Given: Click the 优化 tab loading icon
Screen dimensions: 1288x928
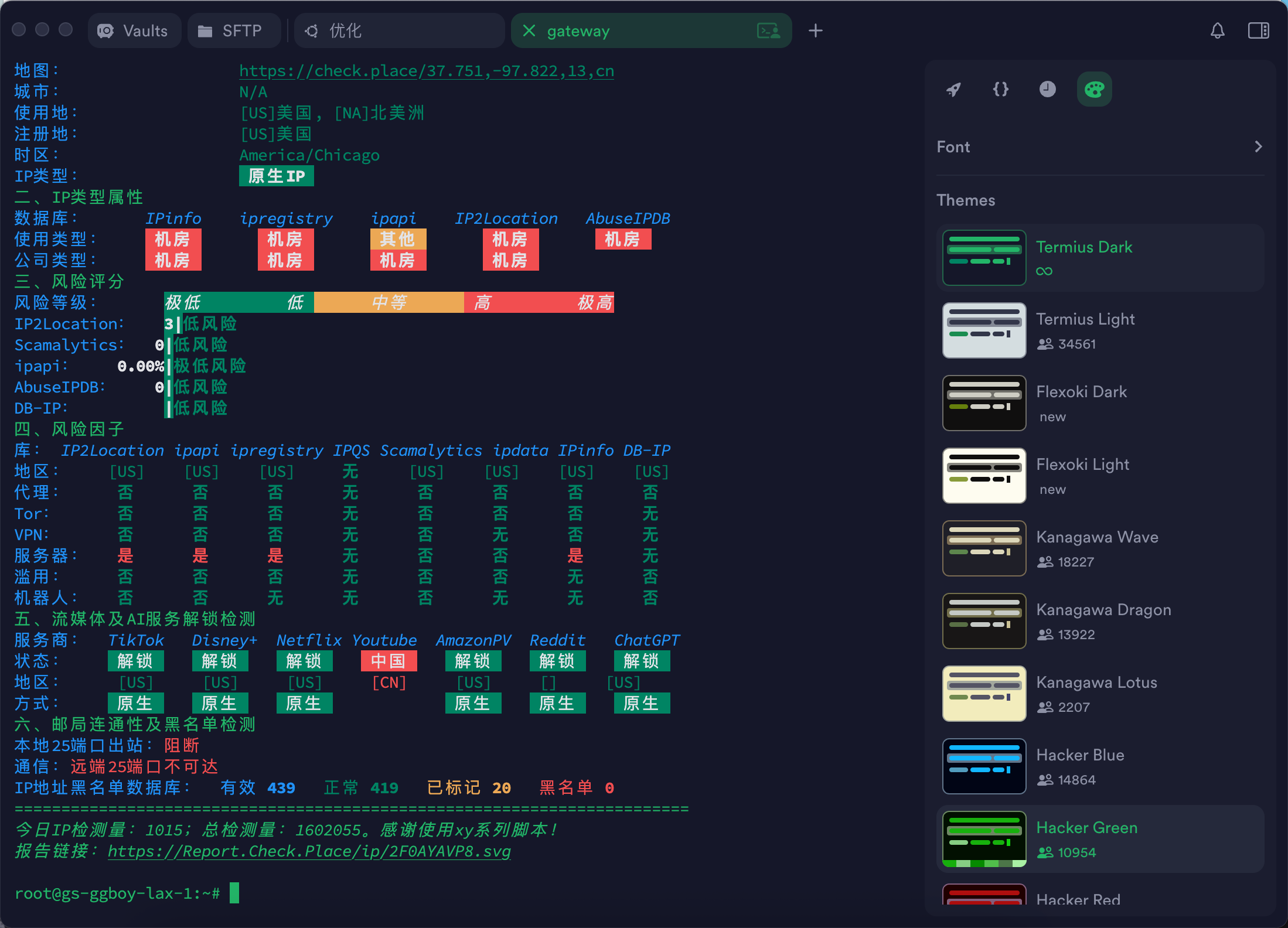Looking at the screenshot, I should [x=312, y=30].
